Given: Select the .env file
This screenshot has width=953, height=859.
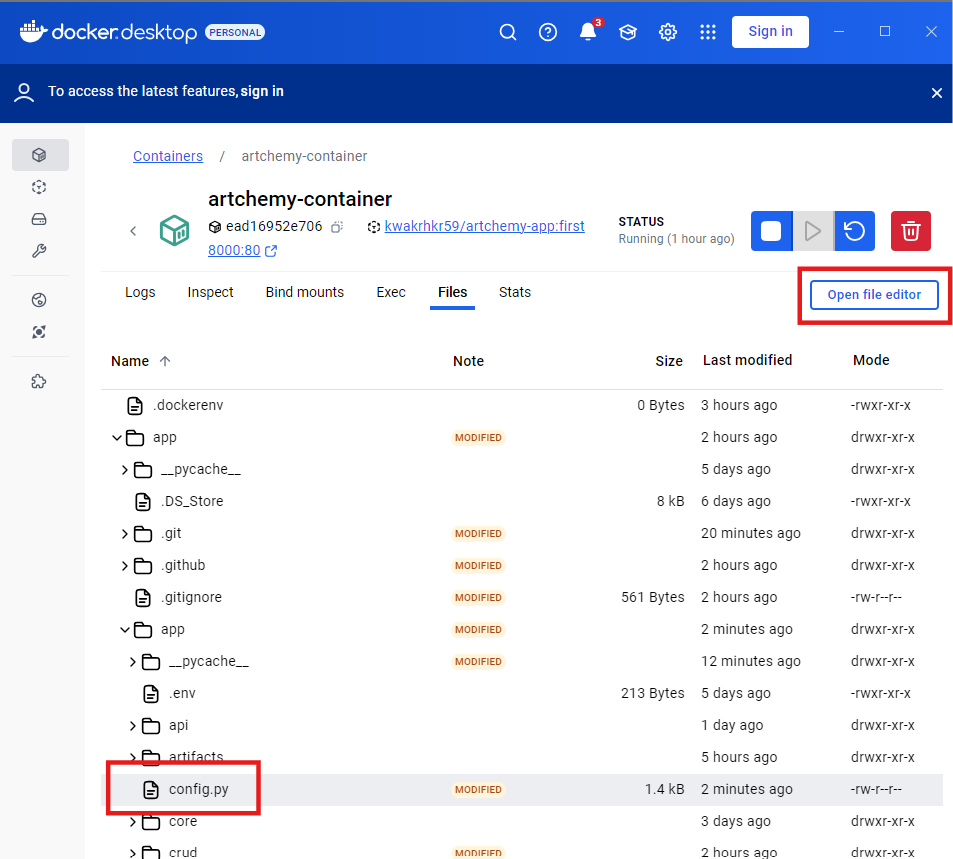Looking at the screenshot, I should (x=182, y=694).
